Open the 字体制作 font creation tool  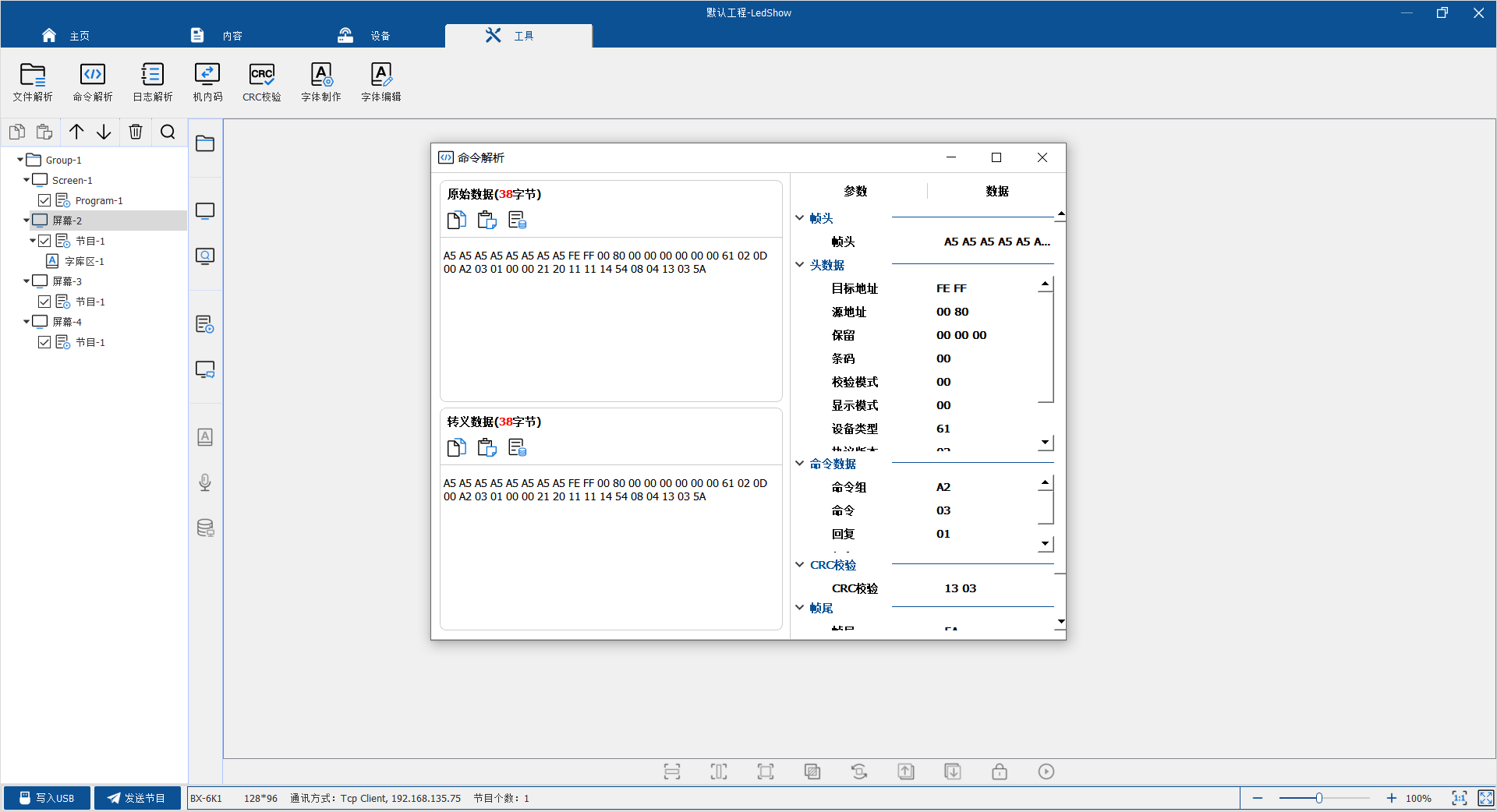(321, 82)
